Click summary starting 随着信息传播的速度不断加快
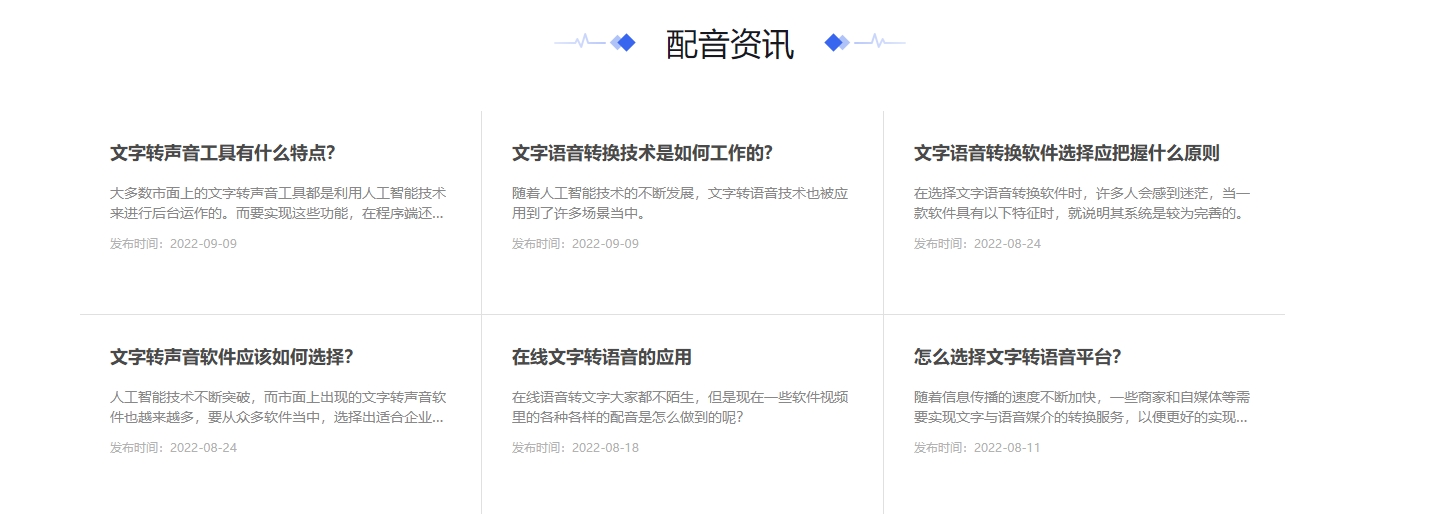The height and width of the screenshot is (514, 1432). tap(1081, 407)
